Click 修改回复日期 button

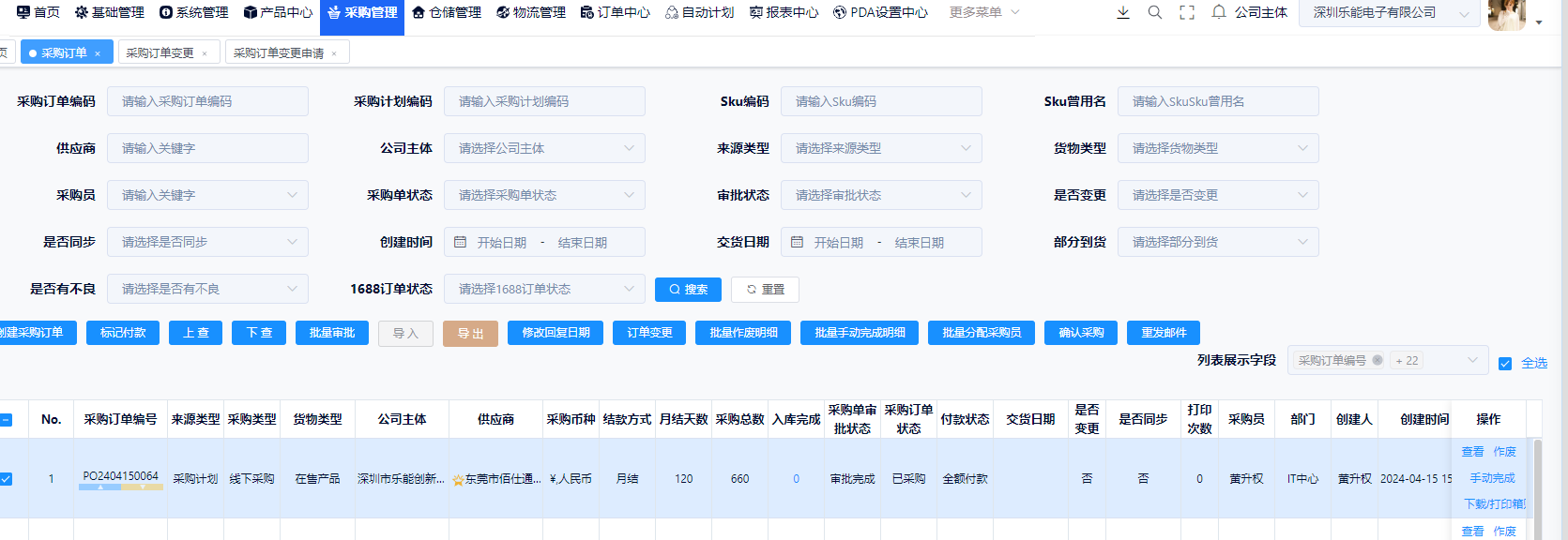pos(556,333)
